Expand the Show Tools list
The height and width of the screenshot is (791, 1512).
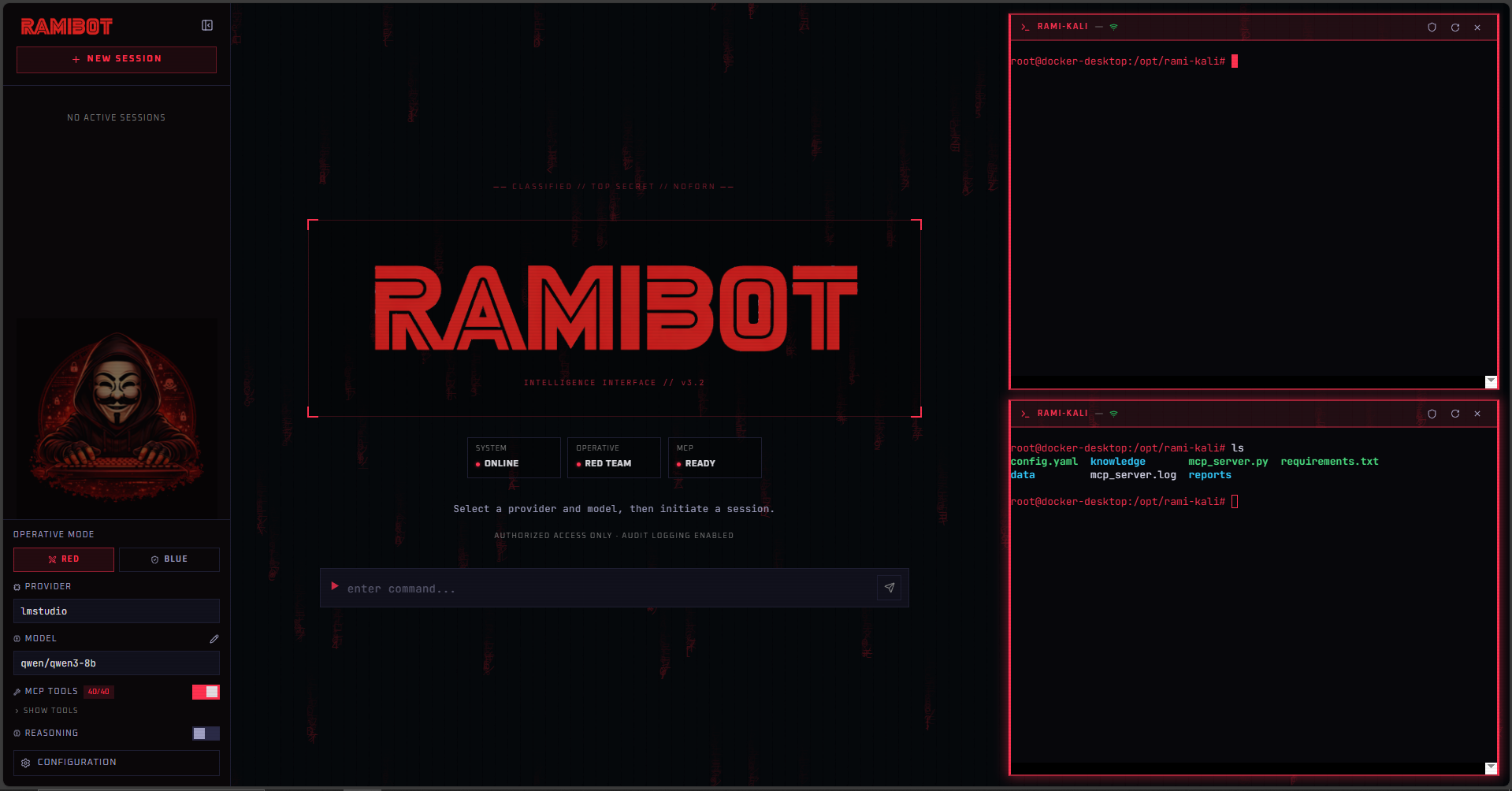point(46,711)
